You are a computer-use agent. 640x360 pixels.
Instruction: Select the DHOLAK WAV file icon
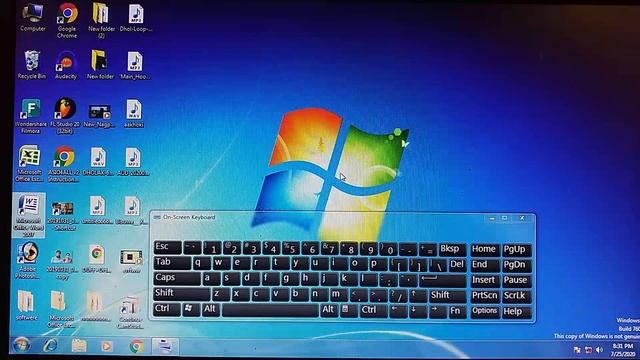tap(98, 161)
